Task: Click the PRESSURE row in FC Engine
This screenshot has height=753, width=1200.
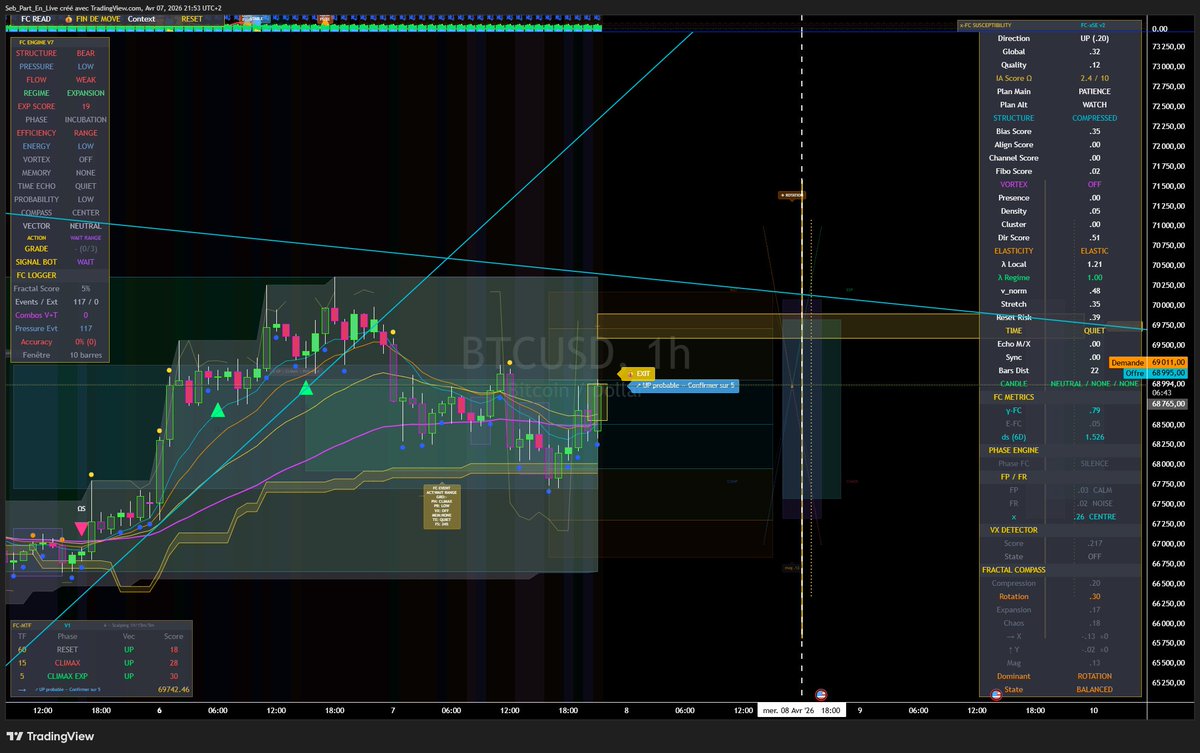Action: point(59,67)
